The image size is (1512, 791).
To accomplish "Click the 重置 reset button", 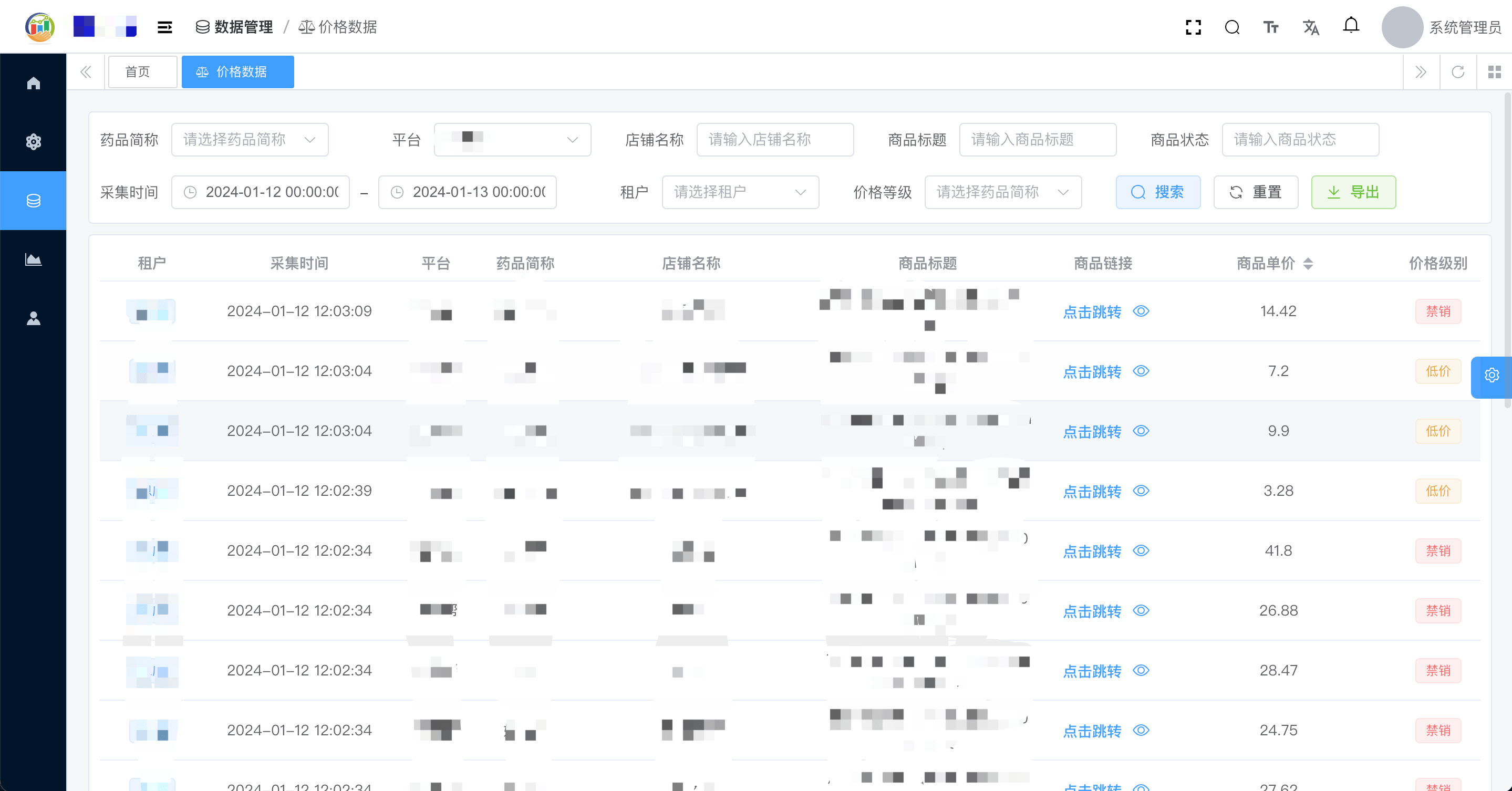I will coord(1256,192).
